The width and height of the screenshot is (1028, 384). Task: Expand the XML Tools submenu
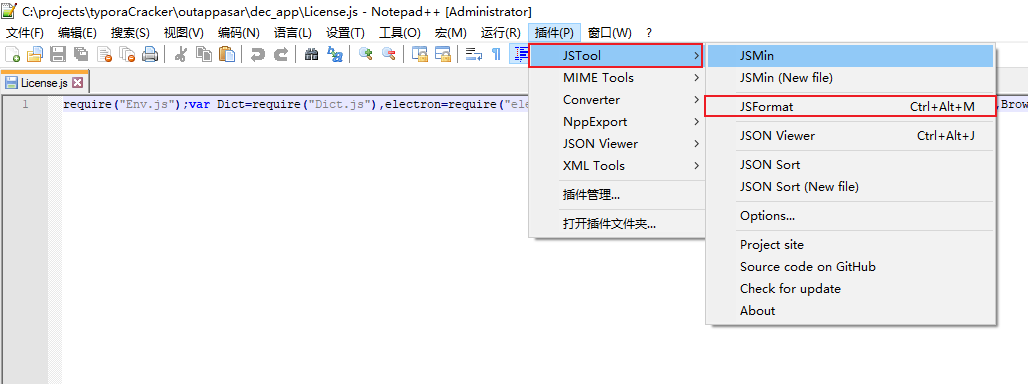tap(616, 166)
